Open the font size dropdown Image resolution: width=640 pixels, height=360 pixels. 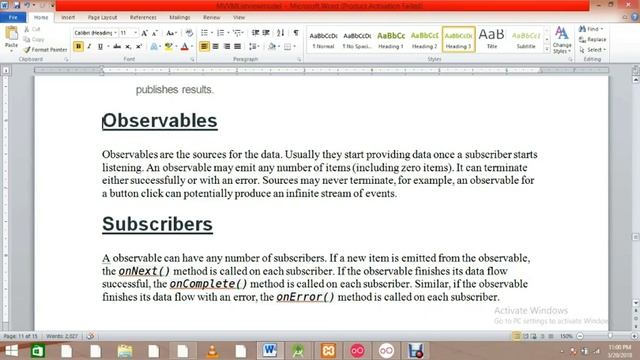tap(136, 33)
